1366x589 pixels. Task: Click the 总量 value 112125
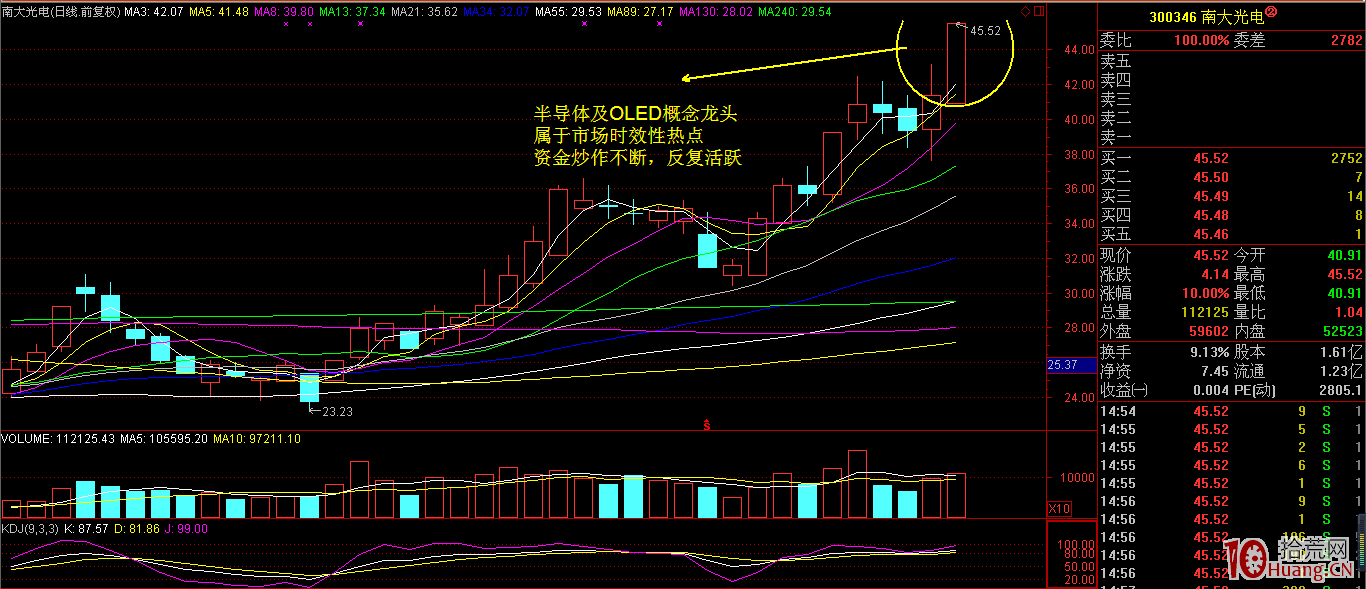[x=1205, y=312]
